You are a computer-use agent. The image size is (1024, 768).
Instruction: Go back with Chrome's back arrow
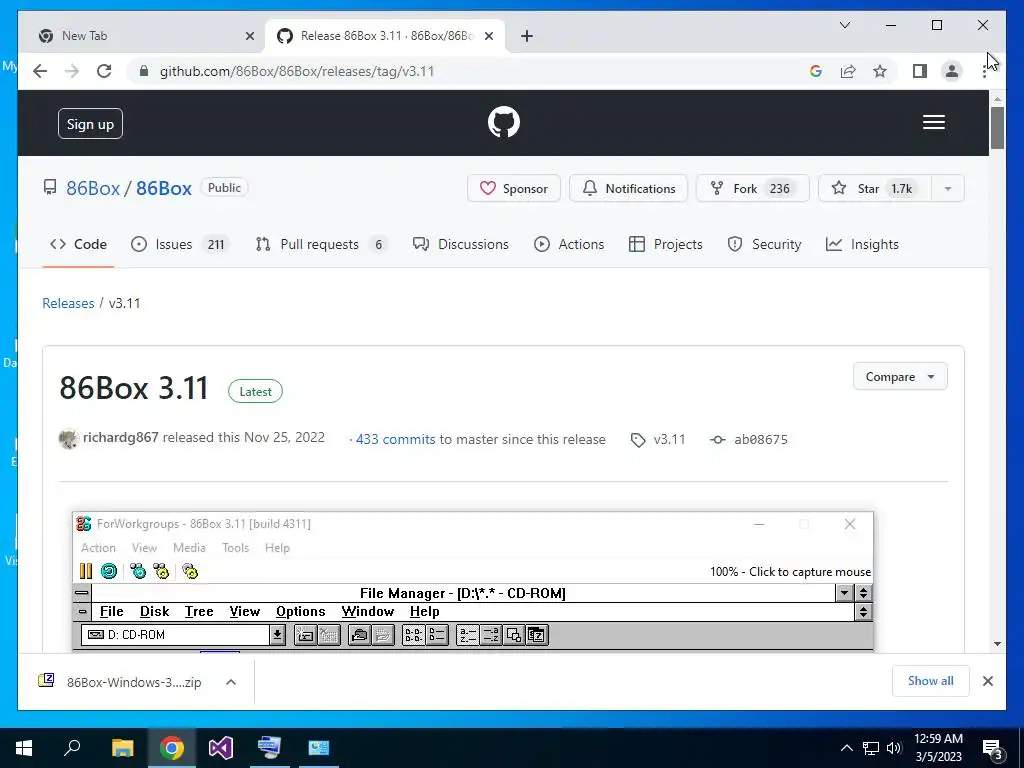coord(40,71)
